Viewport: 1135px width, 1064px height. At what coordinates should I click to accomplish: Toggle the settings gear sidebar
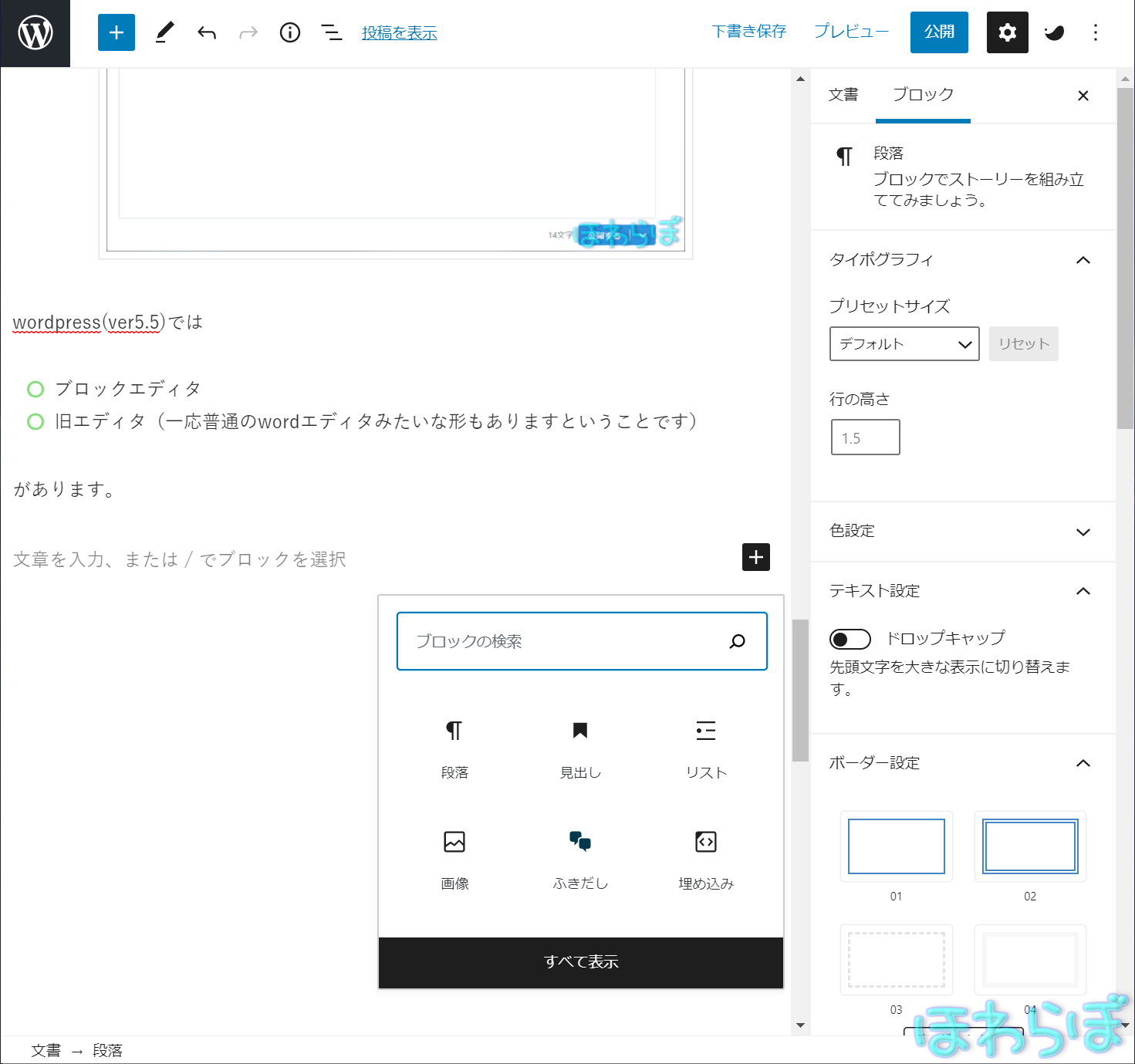click(x=1007, y=32)
